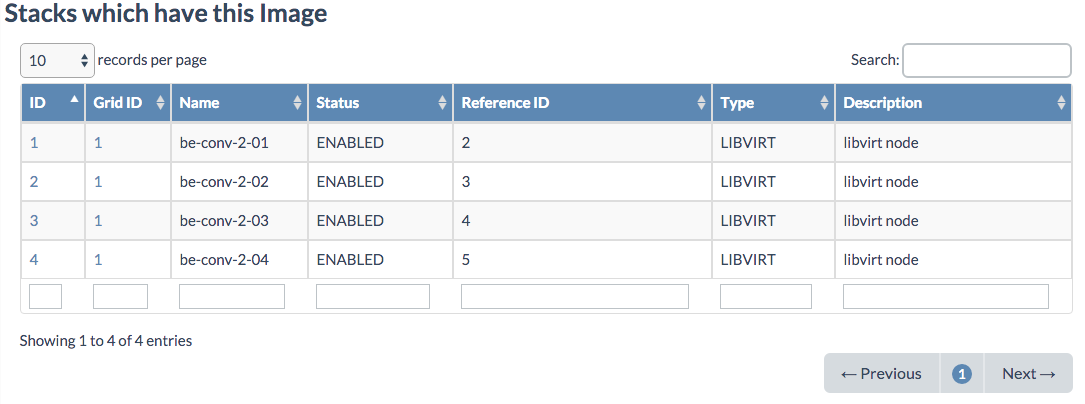
Task: Click the Description filter input box
Action: 945,296
